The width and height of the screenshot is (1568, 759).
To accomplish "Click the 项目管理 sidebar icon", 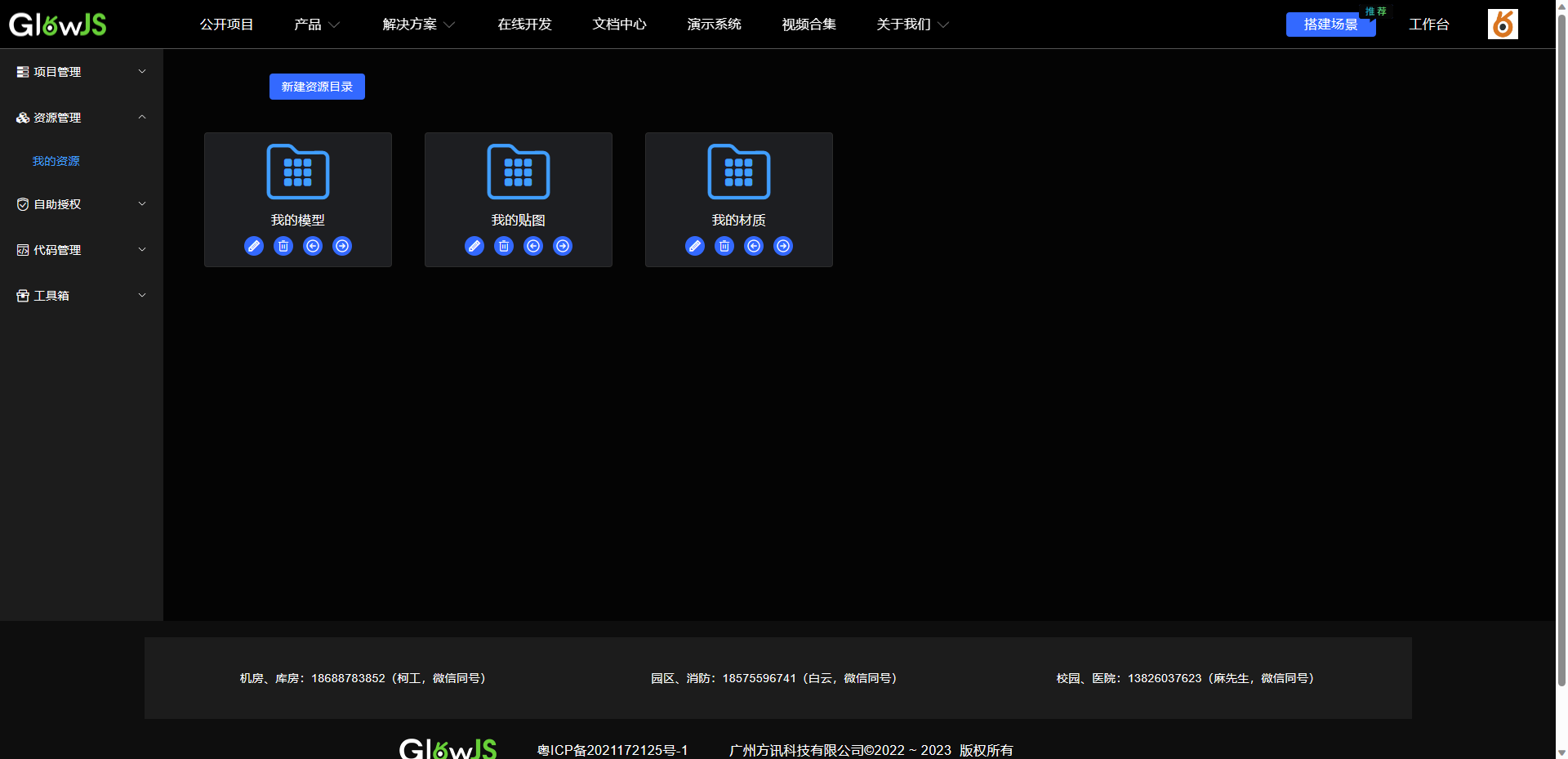I will [23, 72].
